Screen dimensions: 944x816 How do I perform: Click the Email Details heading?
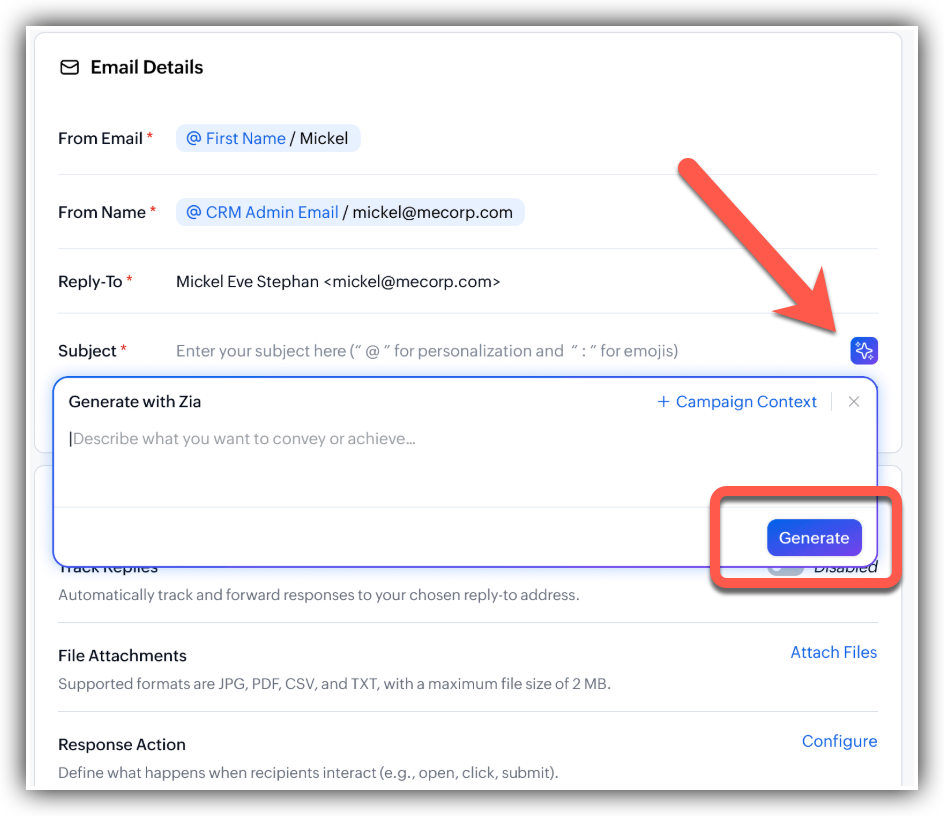[147, 67]
